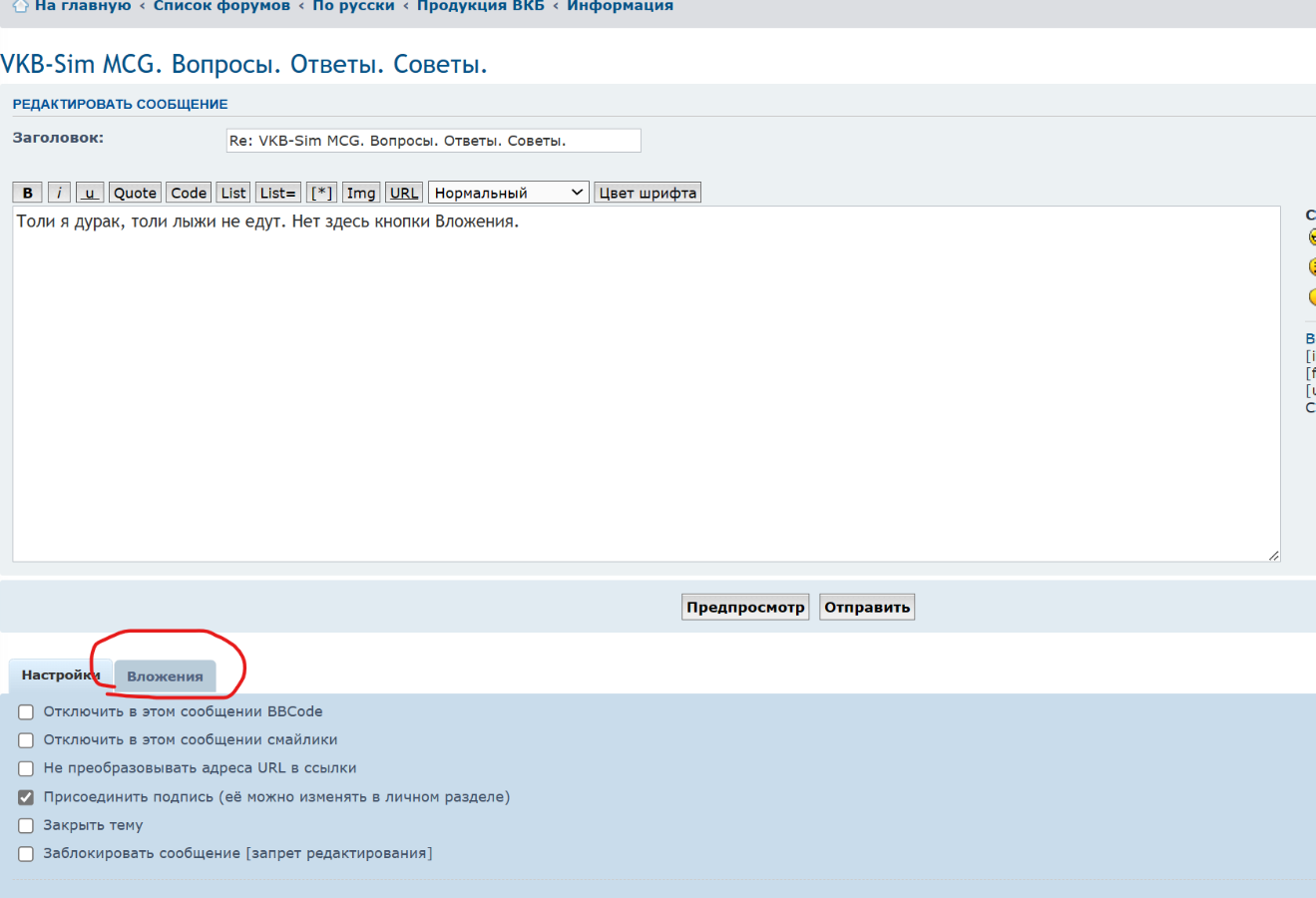
Task: Click the home icon in breadcrumbs
Action: (x=20, y=6)
